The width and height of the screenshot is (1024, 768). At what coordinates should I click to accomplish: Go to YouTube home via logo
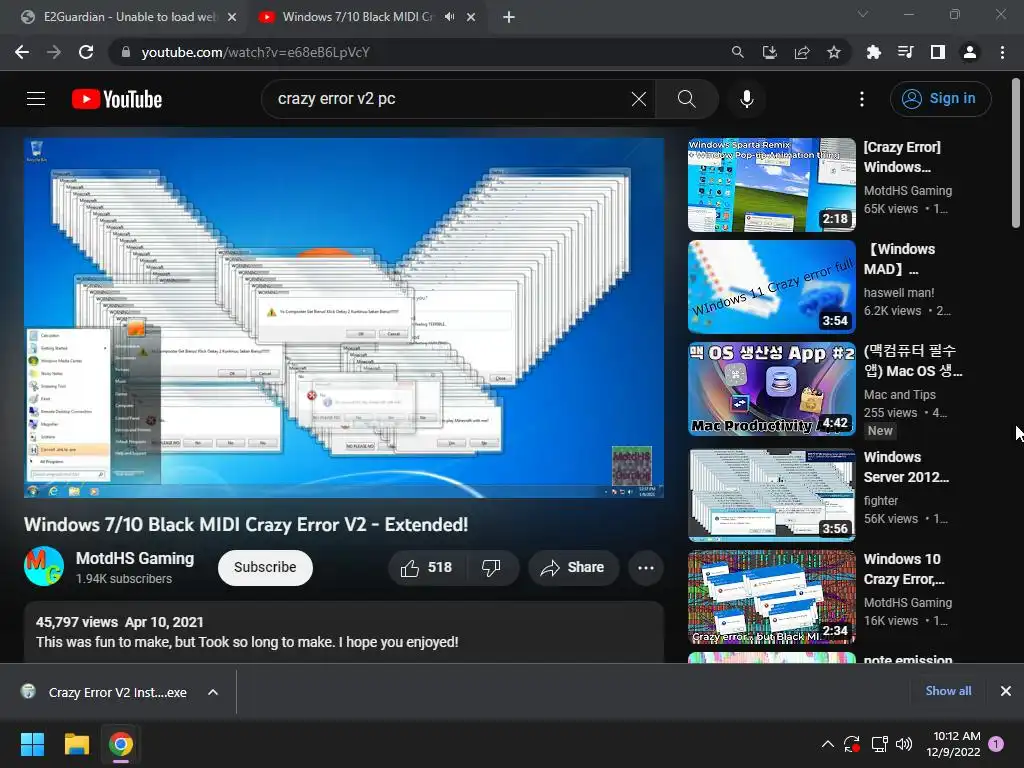[x=117, y=99]
